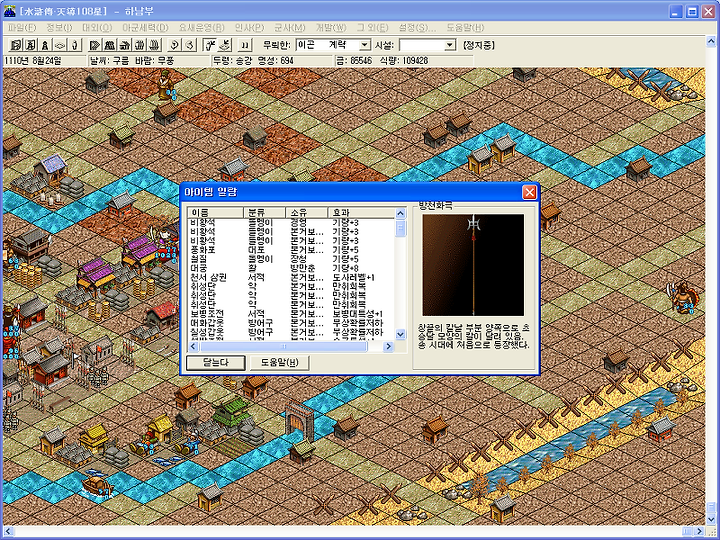The width and height of the screenshot is (720, 540).
Task: Select the 철질 row in item list
Action: (x=291, y=259)
